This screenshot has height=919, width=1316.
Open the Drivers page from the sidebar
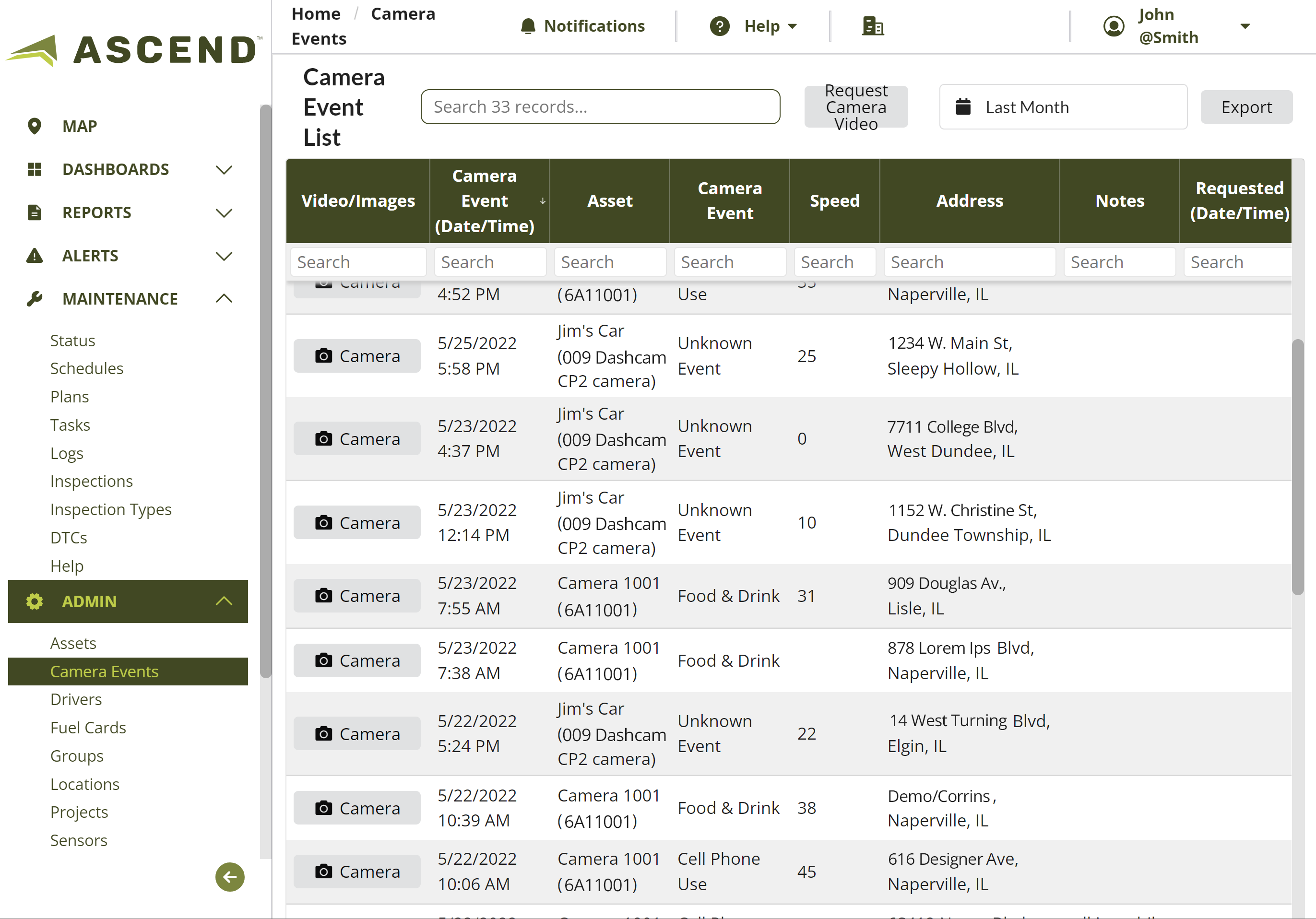coord(76,699)
